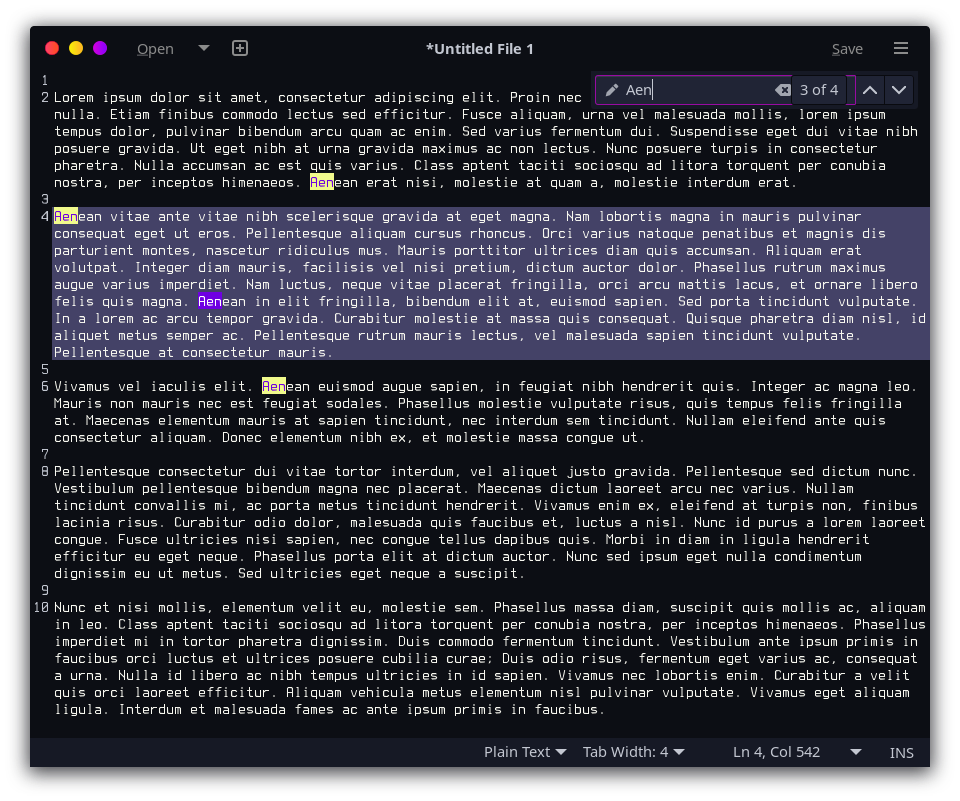This screenshot has width=960, height=801.
Task: Click empty line number 5 in gutter
Action: [45, 369]
